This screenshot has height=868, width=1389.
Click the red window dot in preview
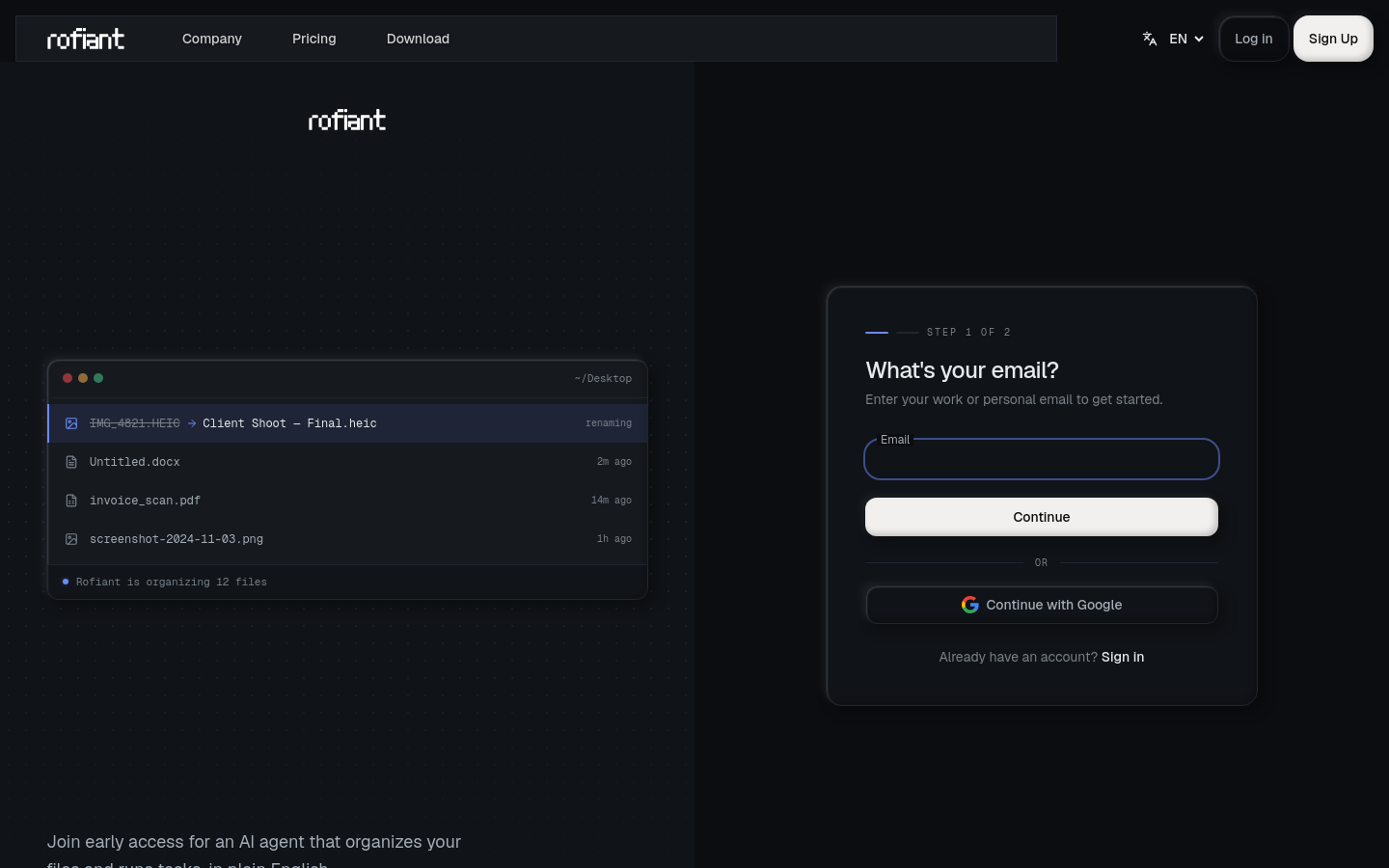[68, 378]
